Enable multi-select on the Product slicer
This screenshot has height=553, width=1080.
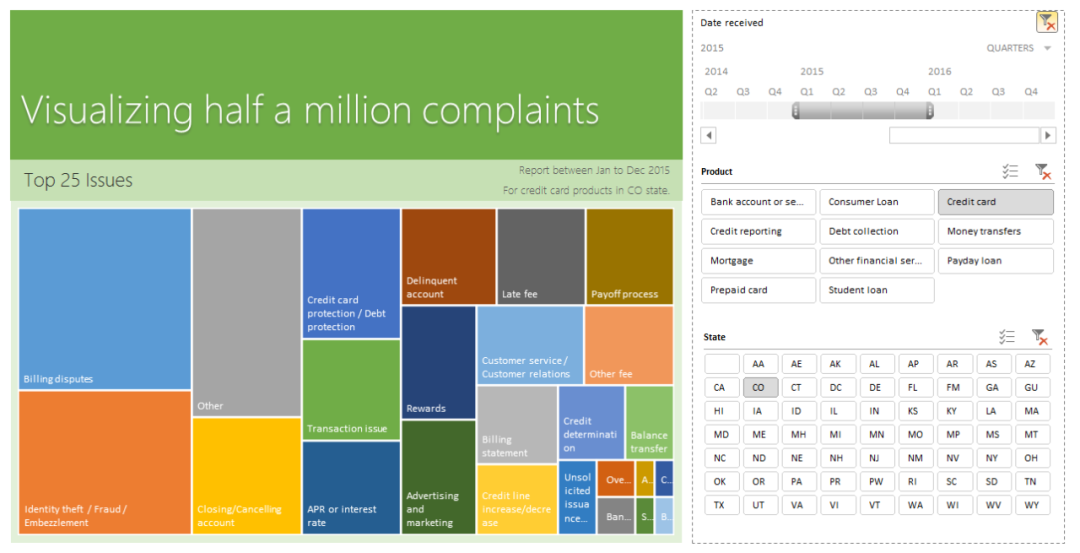point(1010,172)
